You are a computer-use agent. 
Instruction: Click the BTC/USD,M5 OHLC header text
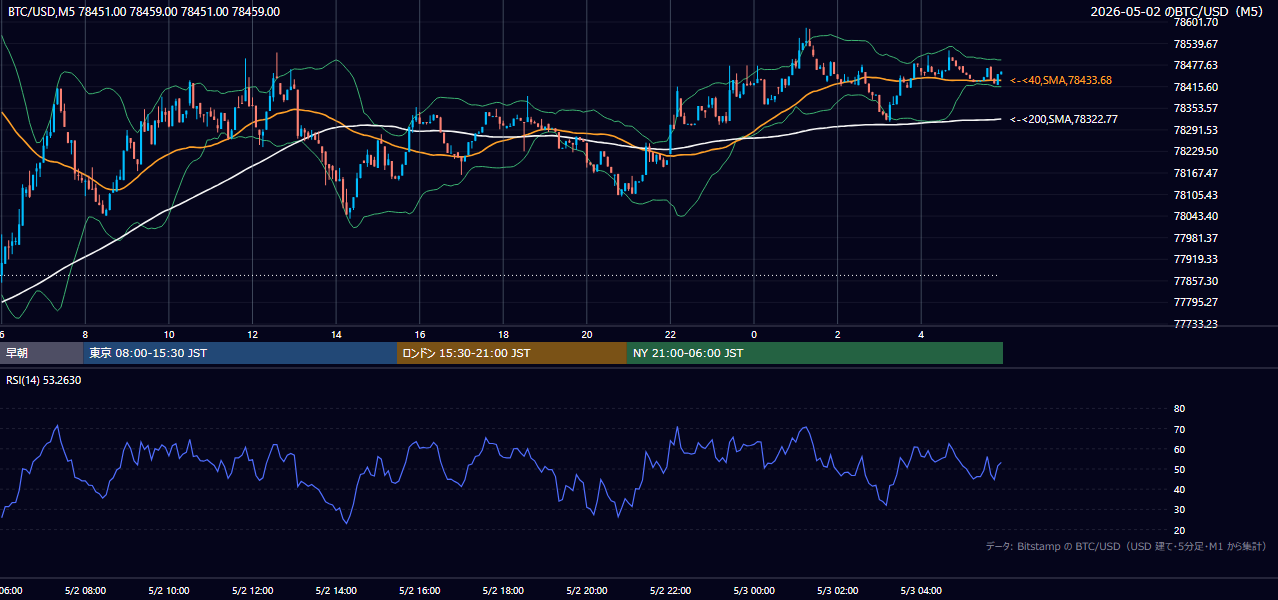(x=144, y=12)
